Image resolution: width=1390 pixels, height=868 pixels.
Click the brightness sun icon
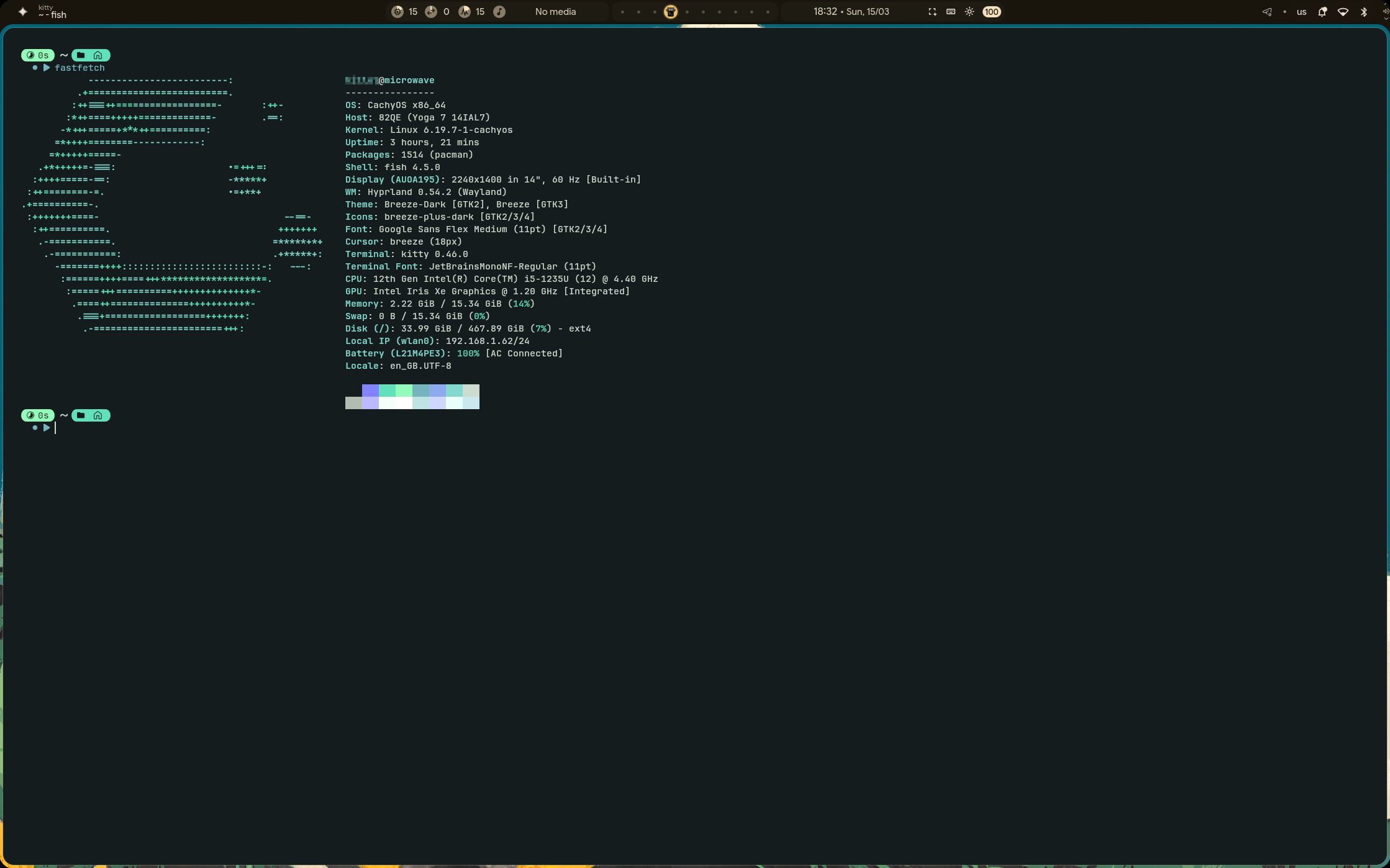[970, 12]
